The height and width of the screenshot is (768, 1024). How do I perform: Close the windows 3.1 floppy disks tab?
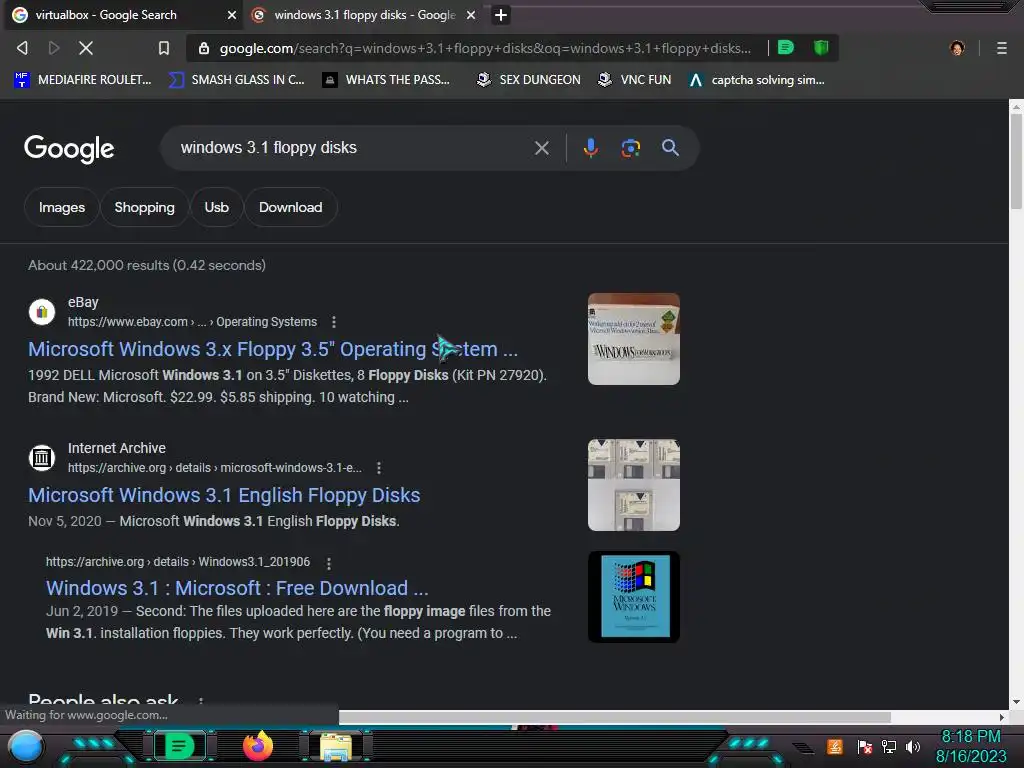[x=471, y=15]
